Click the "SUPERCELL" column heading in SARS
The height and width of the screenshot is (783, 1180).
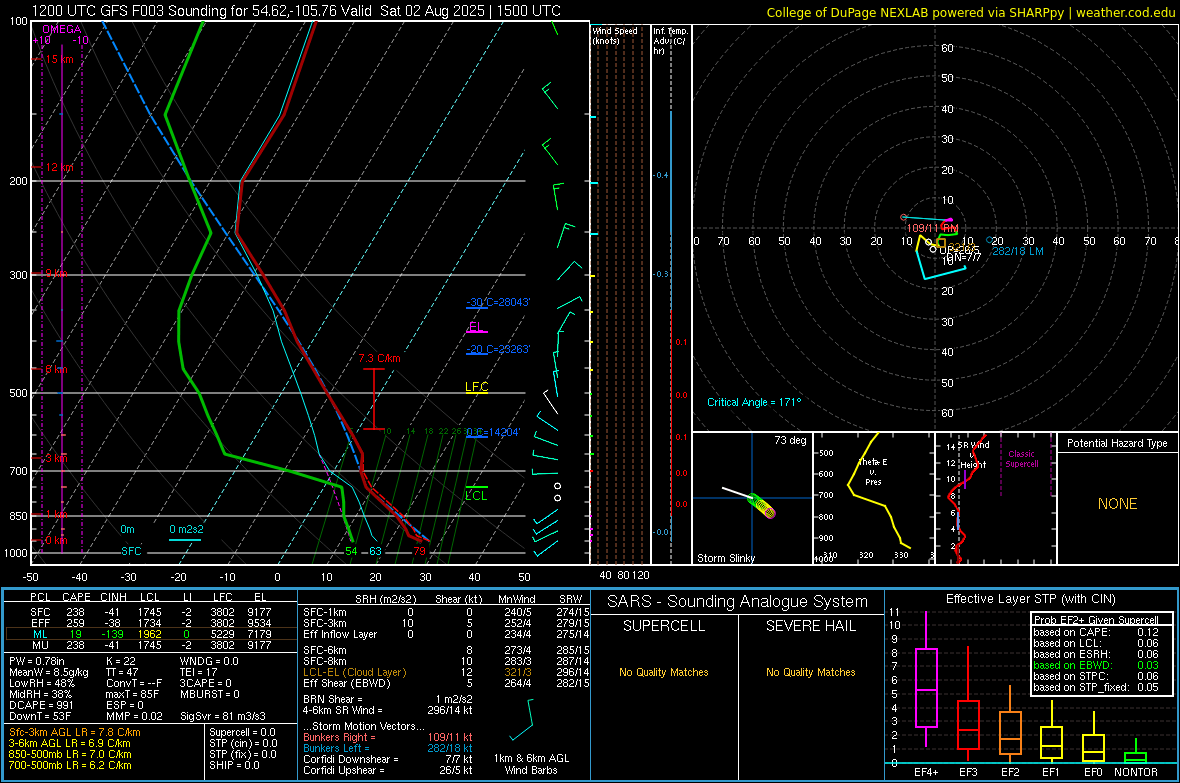[x=664, y=626]
